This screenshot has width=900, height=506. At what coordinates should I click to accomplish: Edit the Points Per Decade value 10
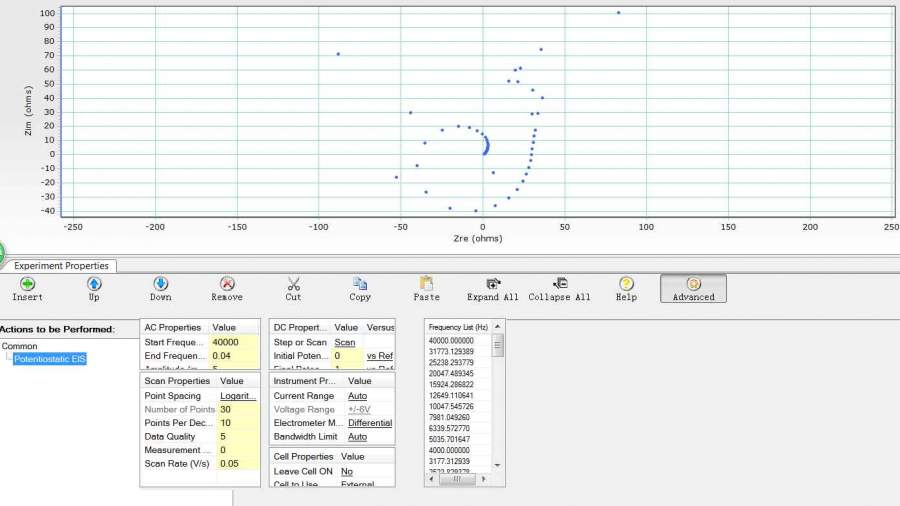(238, 423)
